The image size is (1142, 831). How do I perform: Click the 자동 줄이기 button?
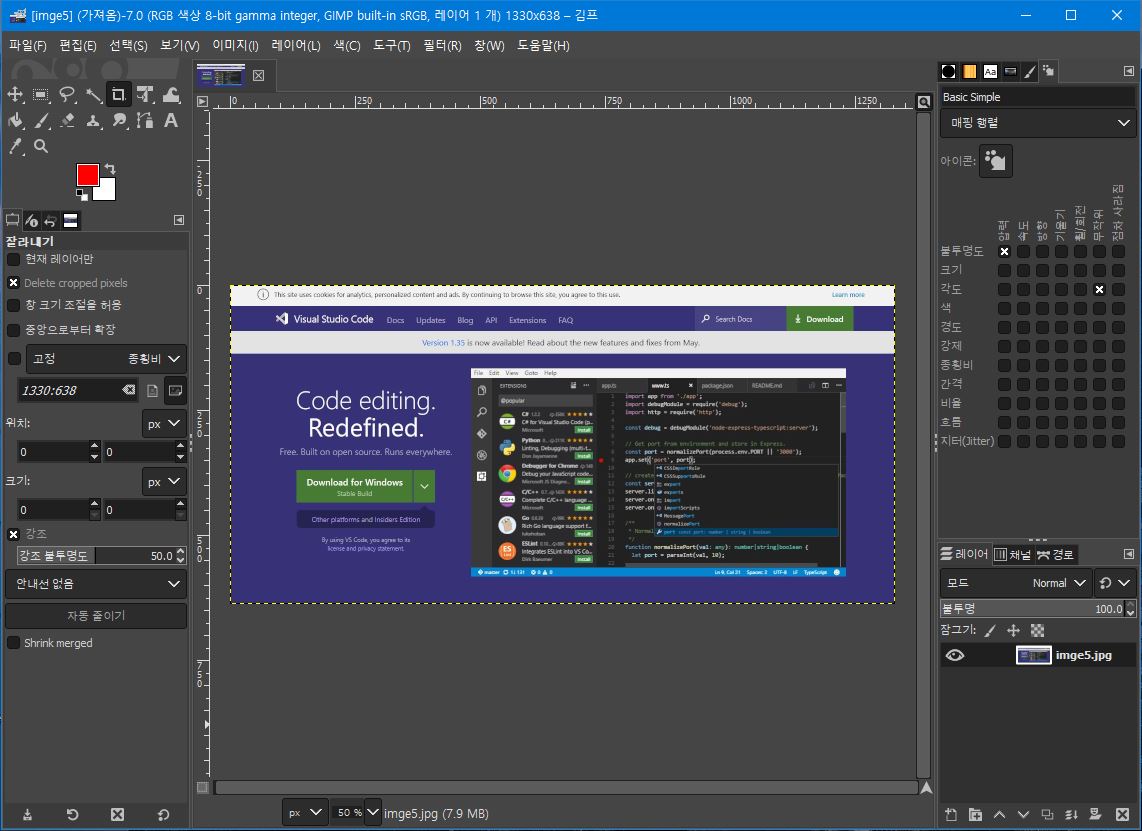pyautogui.click(x=96, y=615)
